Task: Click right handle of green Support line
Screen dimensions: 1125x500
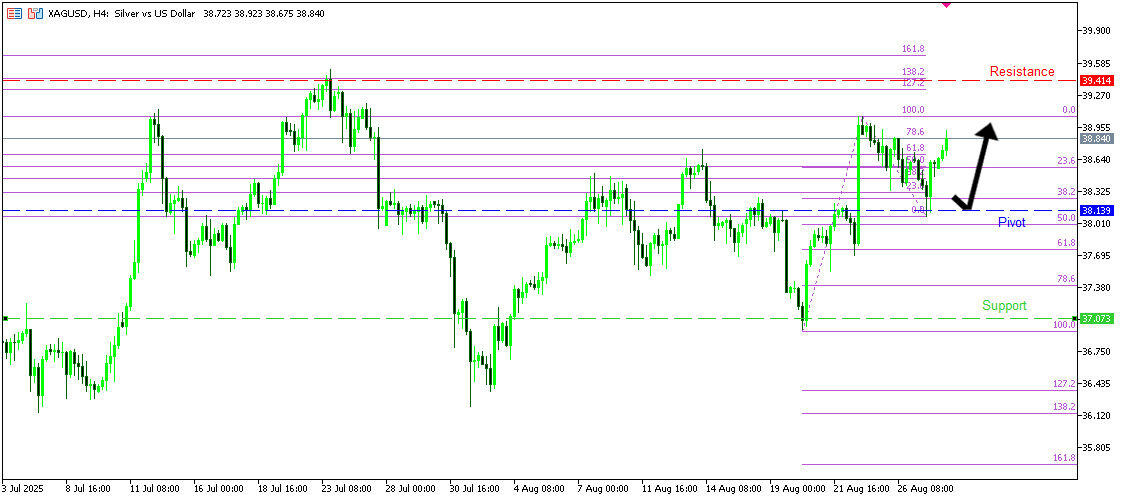Action: [x=1075, y=318]
